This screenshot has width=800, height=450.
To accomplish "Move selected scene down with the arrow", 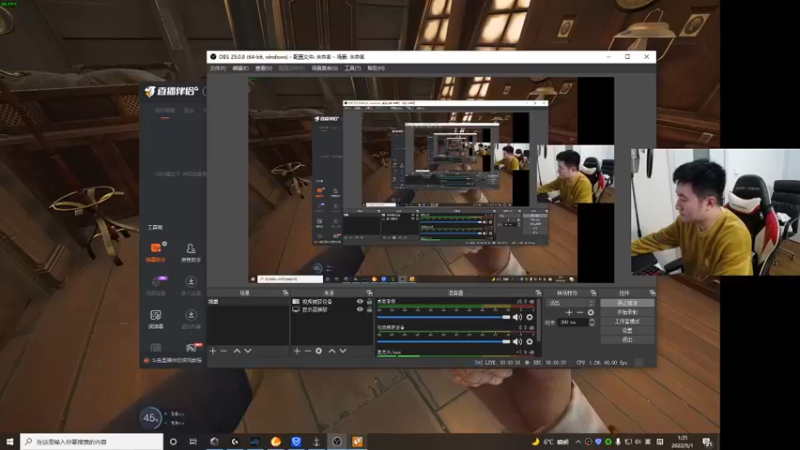I will pos(248,351).
